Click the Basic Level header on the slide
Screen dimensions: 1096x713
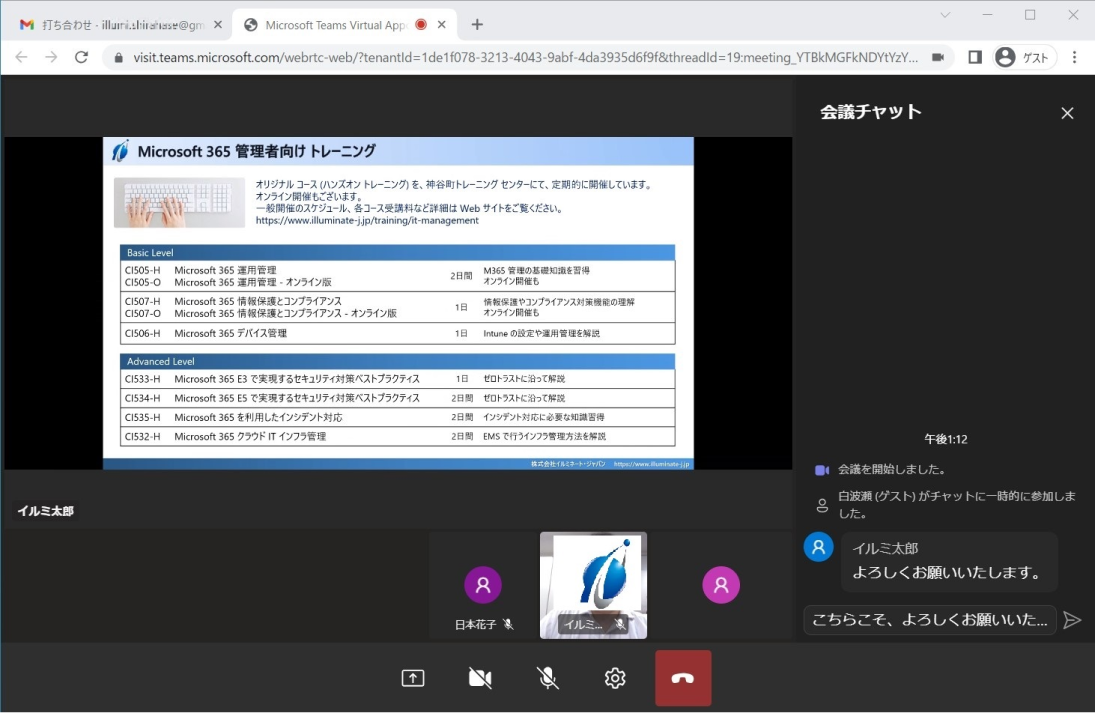click(x=398, y=252)
